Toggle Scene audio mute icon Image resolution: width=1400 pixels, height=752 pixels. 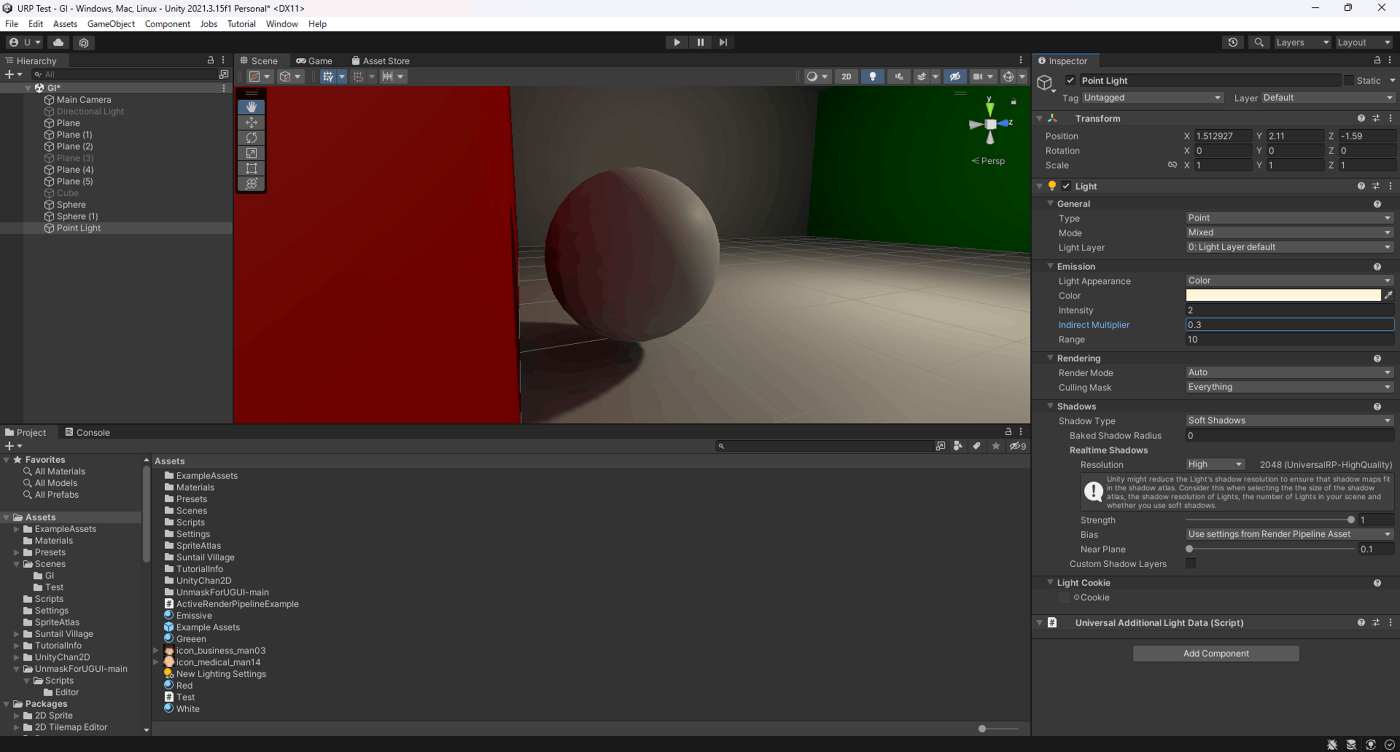(x=899, y=76)
